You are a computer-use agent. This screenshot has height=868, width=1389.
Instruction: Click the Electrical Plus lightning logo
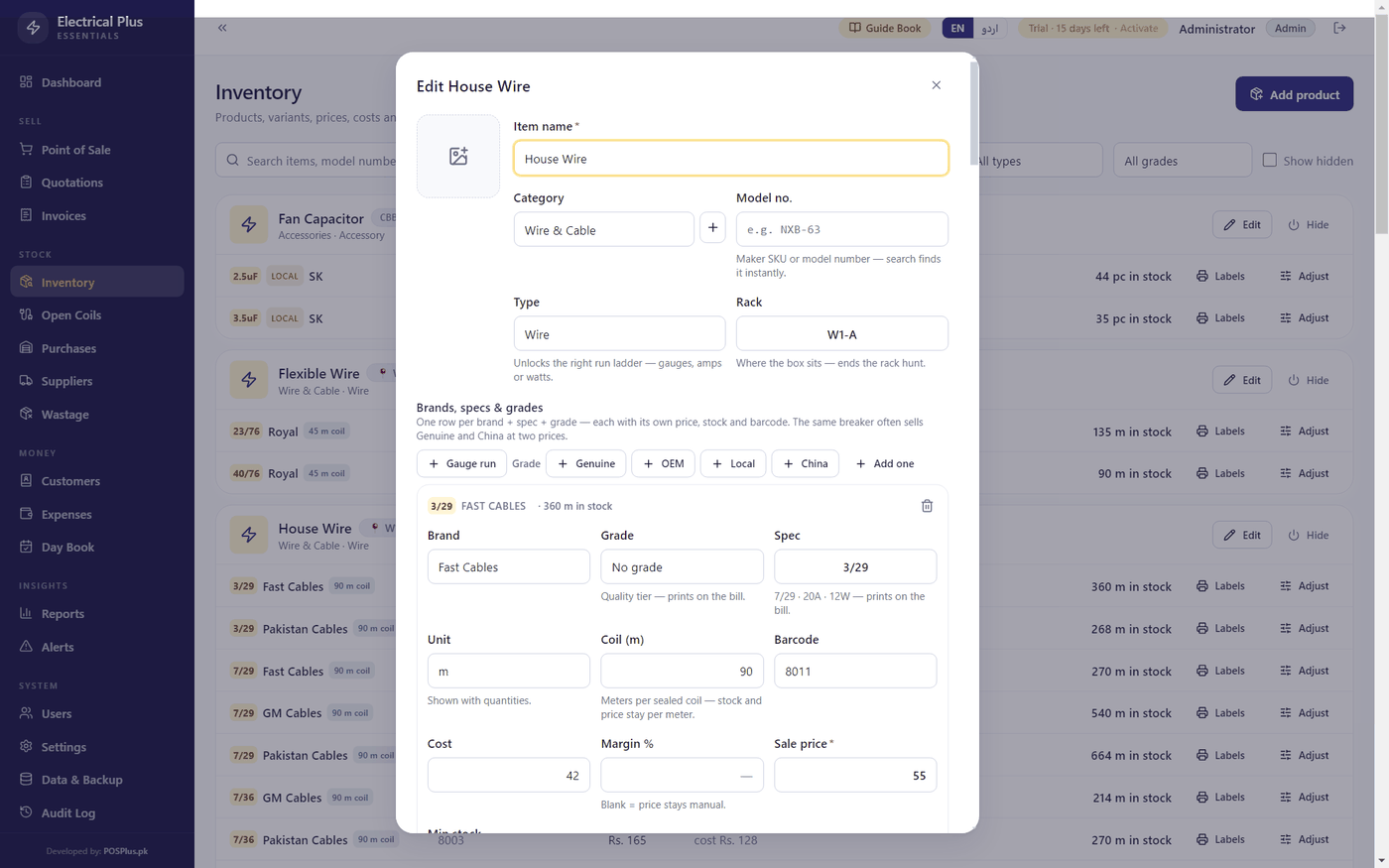(x=33, y=28)
